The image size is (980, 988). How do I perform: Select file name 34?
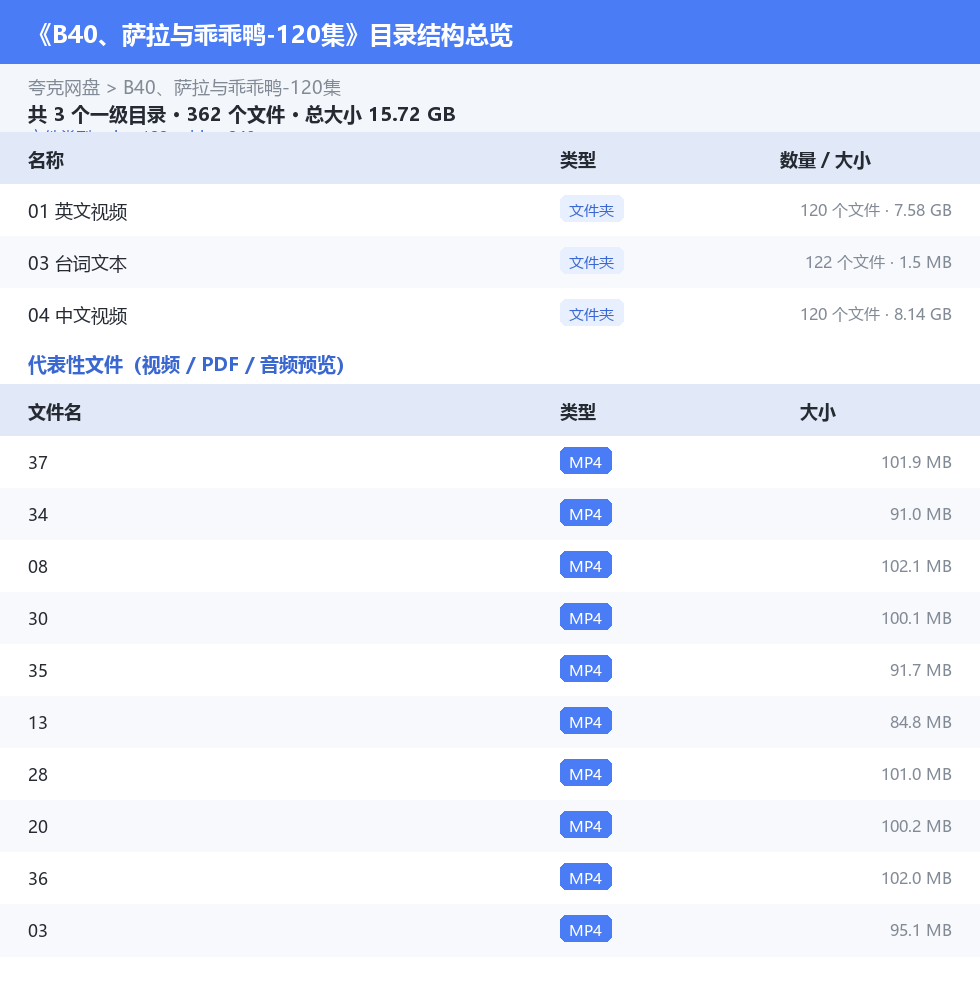tap(38, 515)
